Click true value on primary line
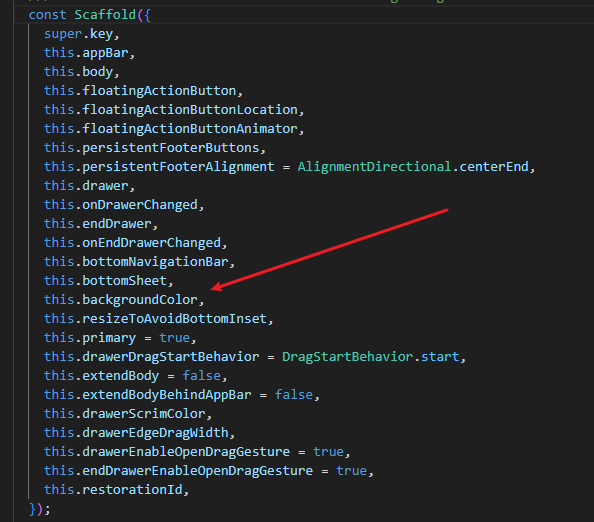 coord(175,338)
